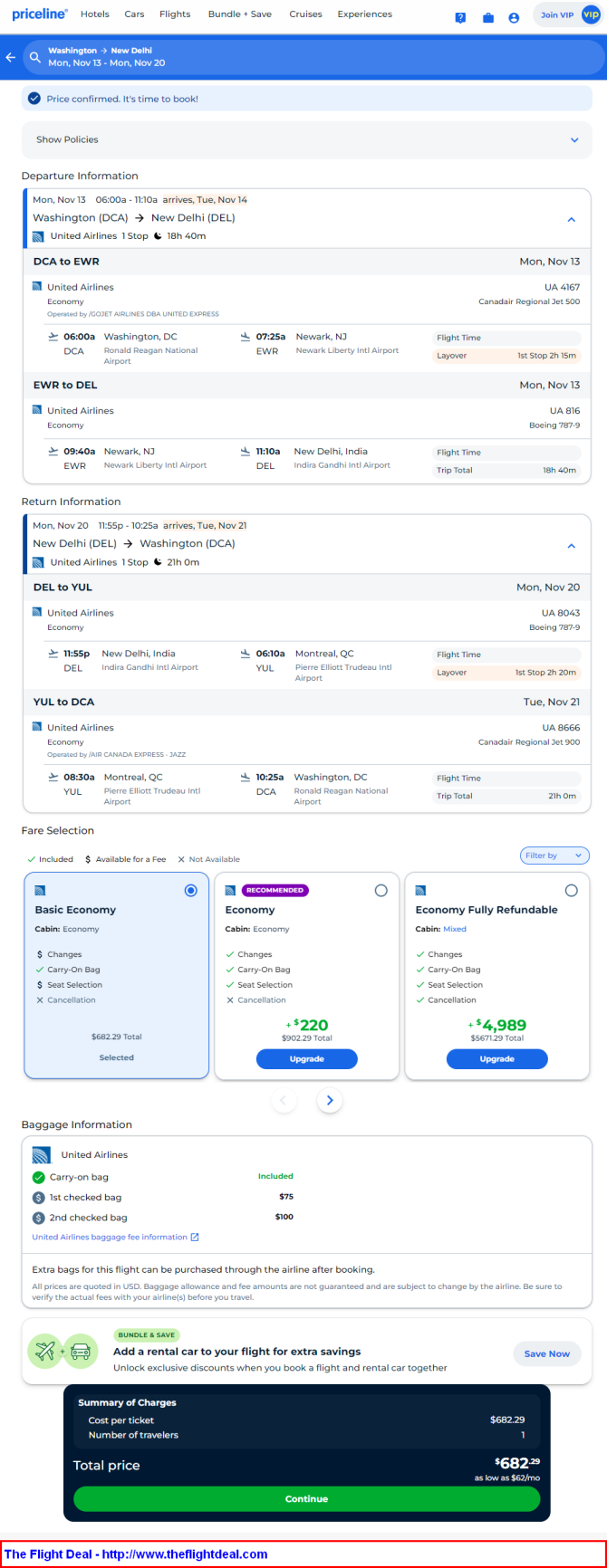Click the Washington to New Delhi search field
The image size is (607, 1568).
pos(313,57)
